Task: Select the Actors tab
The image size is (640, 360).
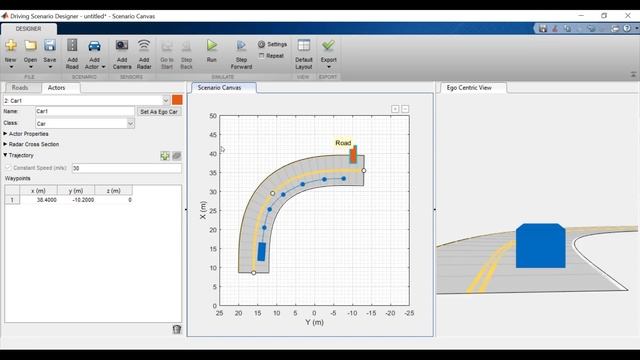Action: 56,88
